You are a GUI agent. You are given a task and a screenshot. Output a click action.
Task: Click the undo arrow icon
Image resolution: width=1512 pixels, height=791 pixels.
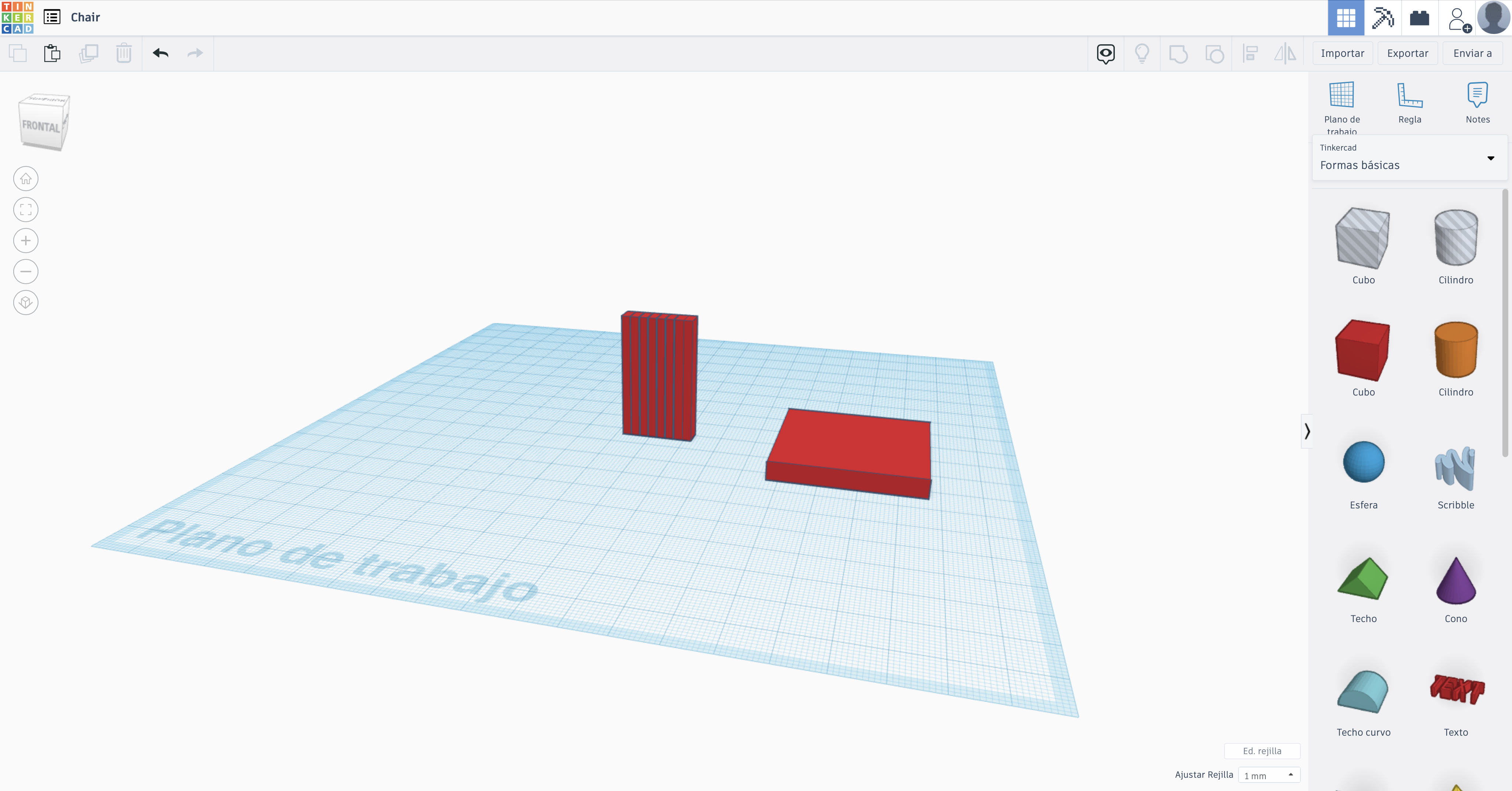160,53
